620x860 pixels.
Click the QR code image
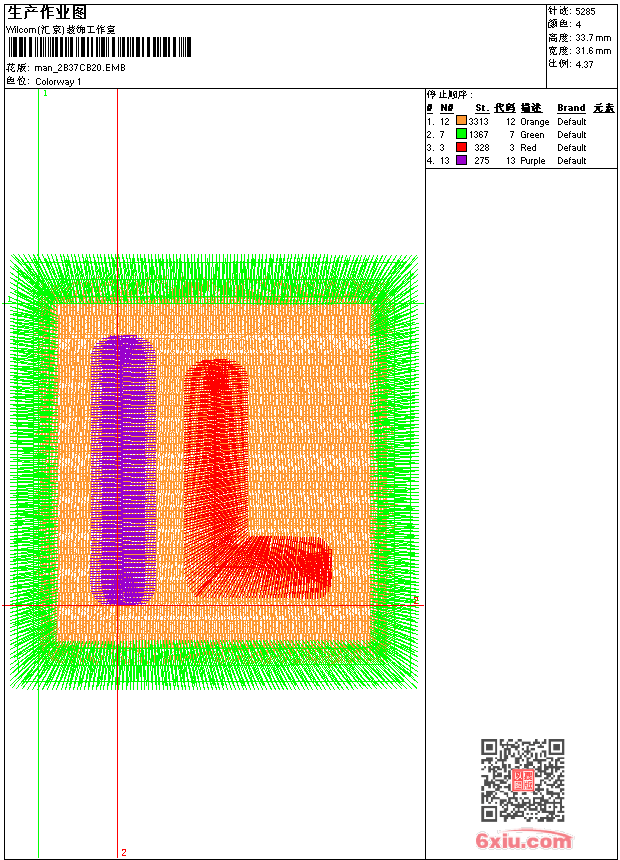tap(523, 780)
